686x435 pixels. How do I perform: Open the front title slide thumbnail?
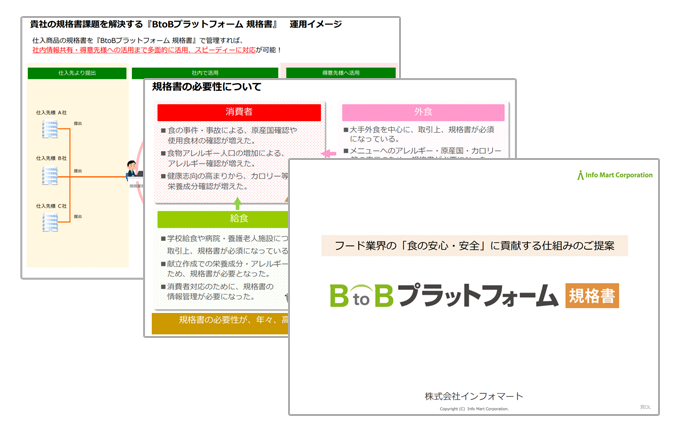[474, 287]
